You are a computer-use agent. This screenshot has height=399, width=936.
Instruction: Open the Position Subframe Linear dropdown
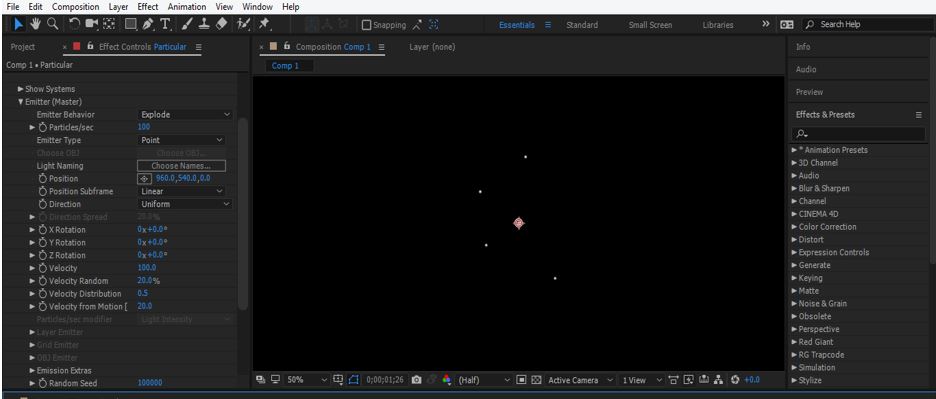(181, 192)
